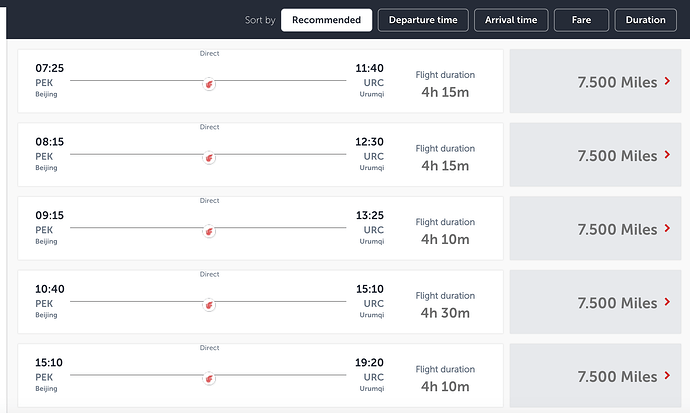Sort flights by Arrival time
The height and width of the screenshot is (413, 690).
pyautogui.click(x=511, y=20)
